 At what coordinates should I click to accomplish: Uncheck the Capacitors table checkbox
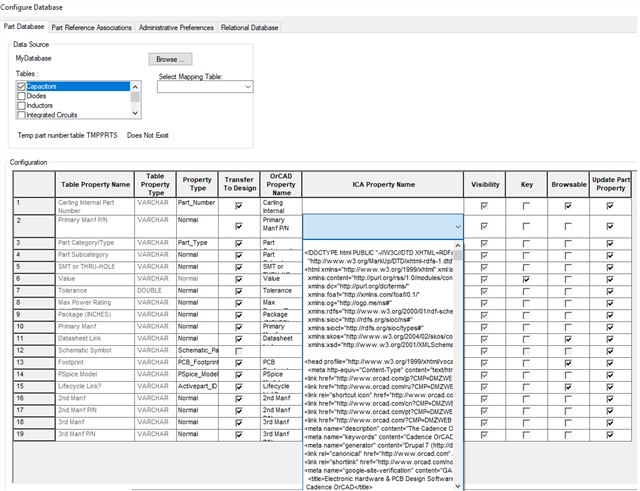click(21, 87)
